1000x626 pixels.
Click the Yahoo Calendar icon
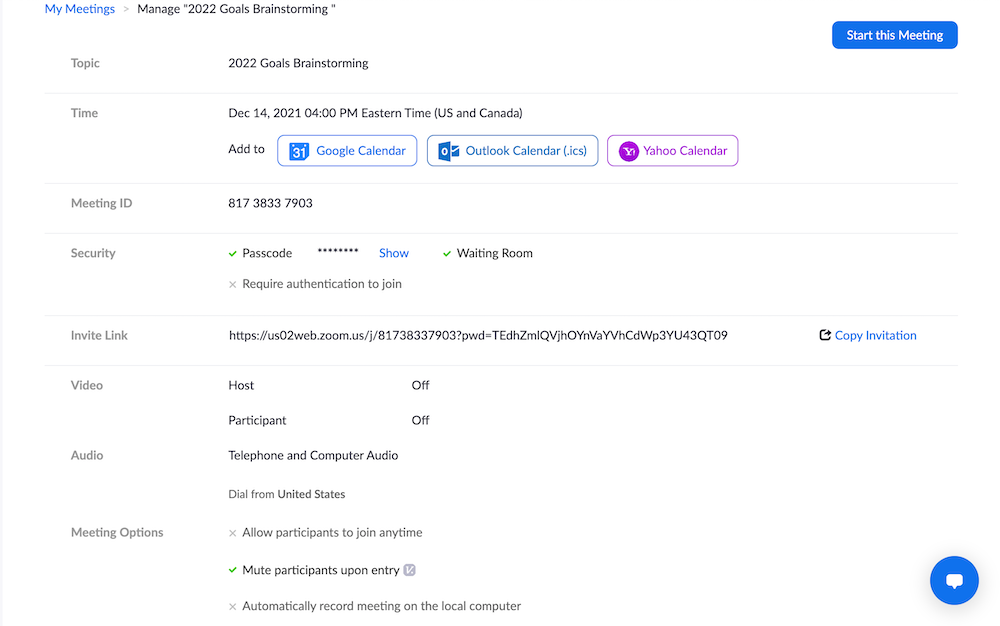point(628,151)
